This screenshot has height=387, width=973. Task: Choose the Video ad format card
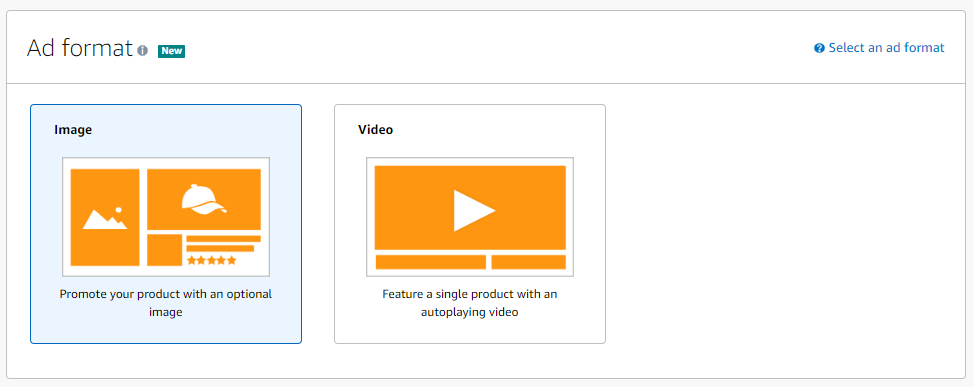pos(470,224)
